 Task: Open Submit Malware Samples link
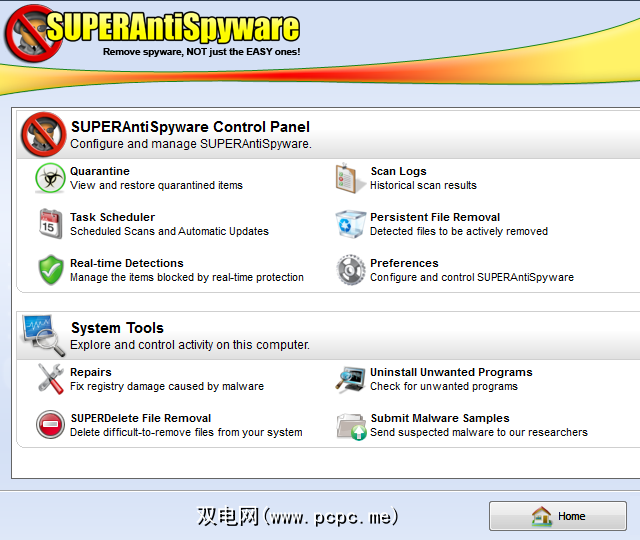coord(440,418)
